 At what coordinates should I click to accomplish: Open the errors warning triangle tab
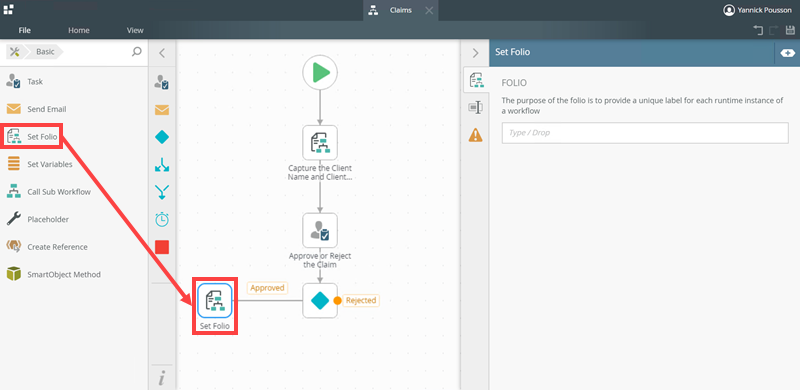475,135
